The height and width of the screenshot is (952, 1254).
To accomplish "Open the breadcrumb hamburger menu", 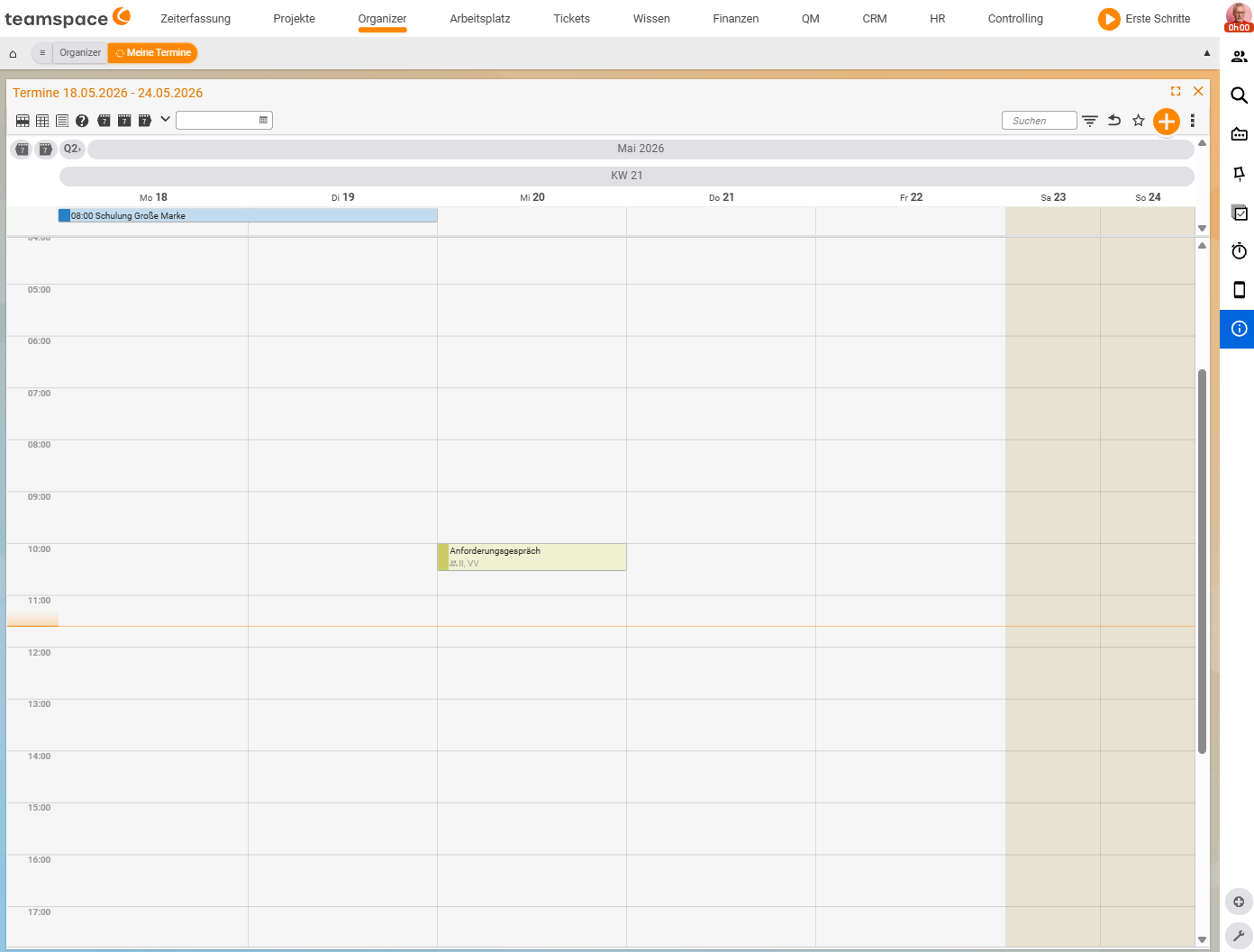I will (42, 53).
